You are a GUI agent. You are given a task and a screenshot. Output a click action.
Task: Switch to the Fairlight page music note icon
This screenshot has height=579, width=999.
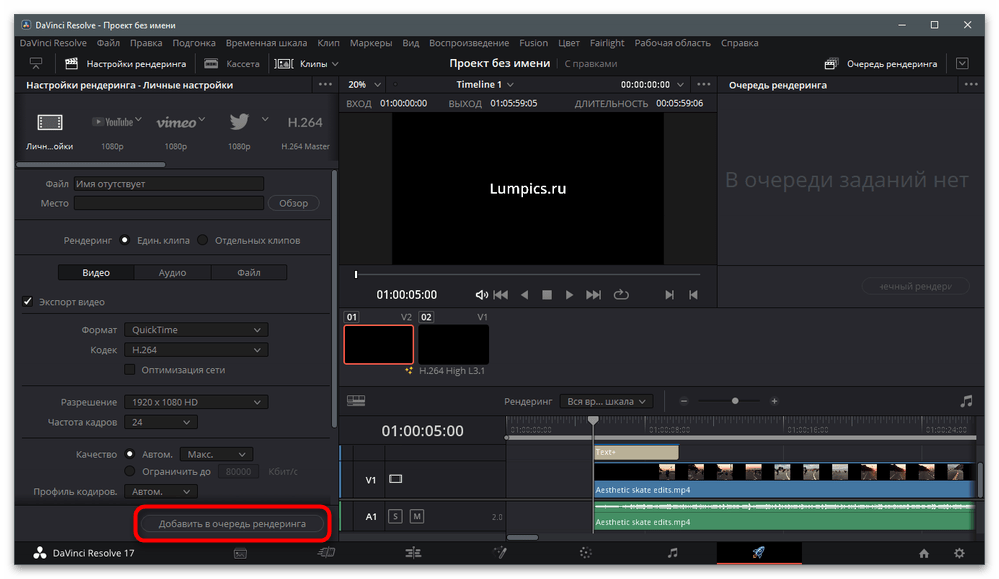pyautogui.click(x=672, y=552)
